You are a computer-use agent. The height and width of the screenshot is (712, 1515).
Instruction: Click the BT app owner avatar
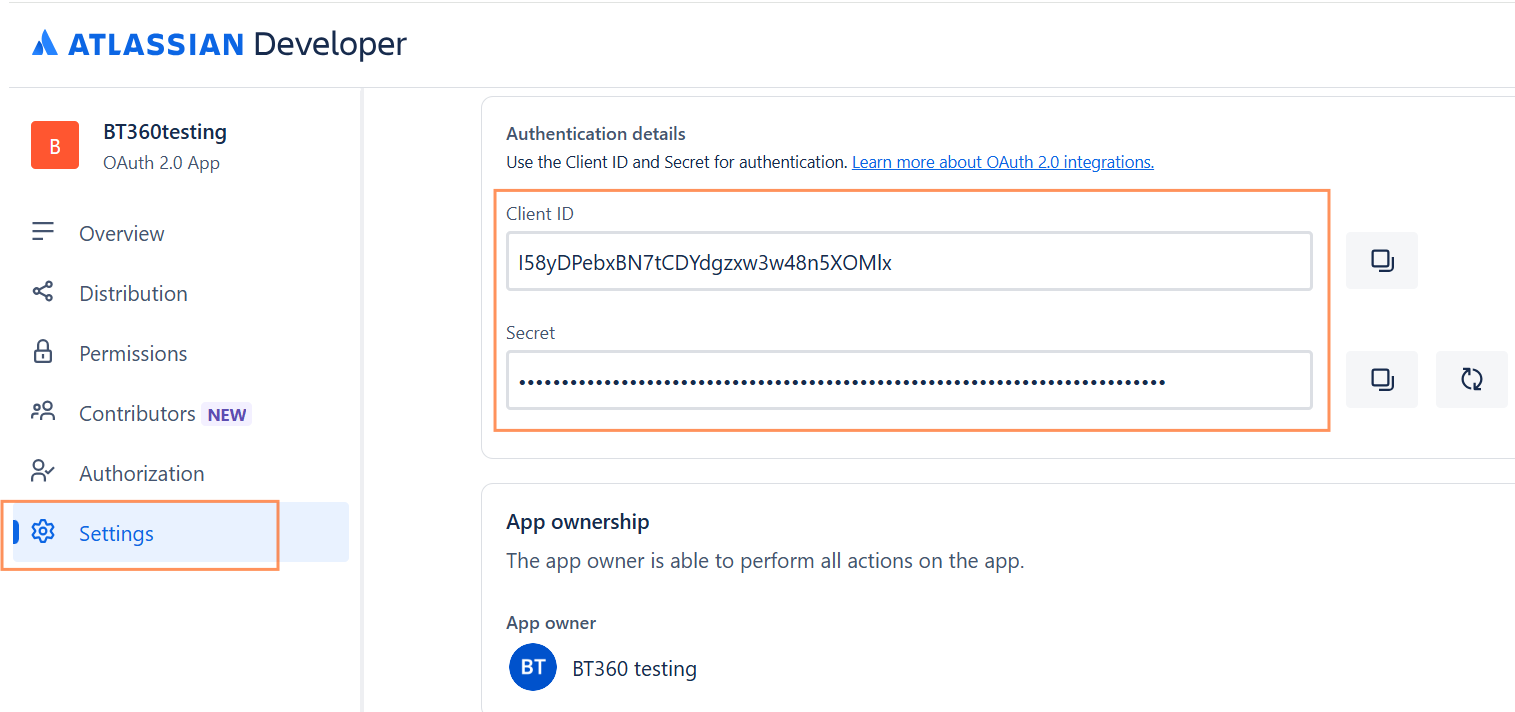[533, 667]
